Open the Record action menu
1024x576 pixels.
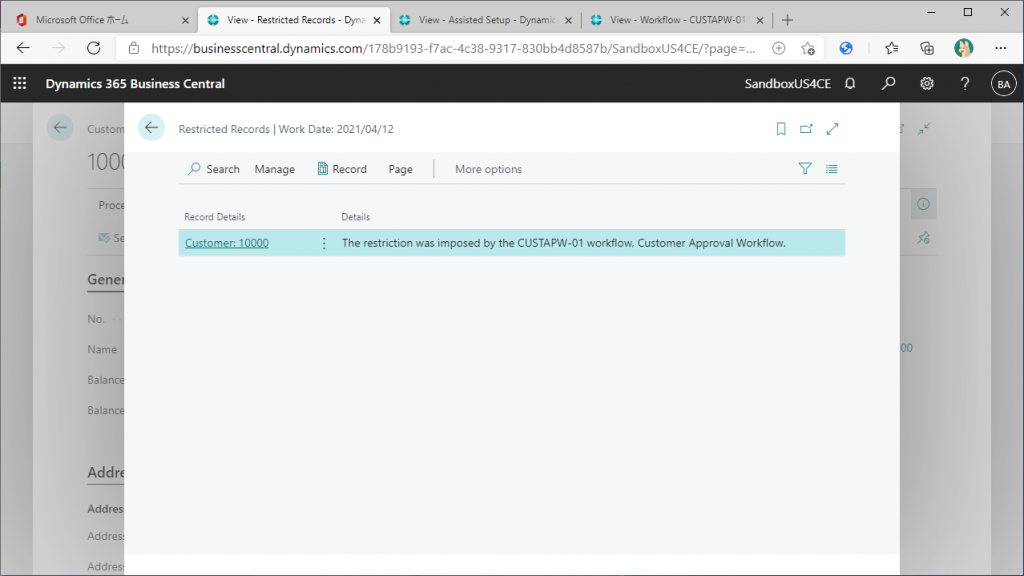[342, 169]
